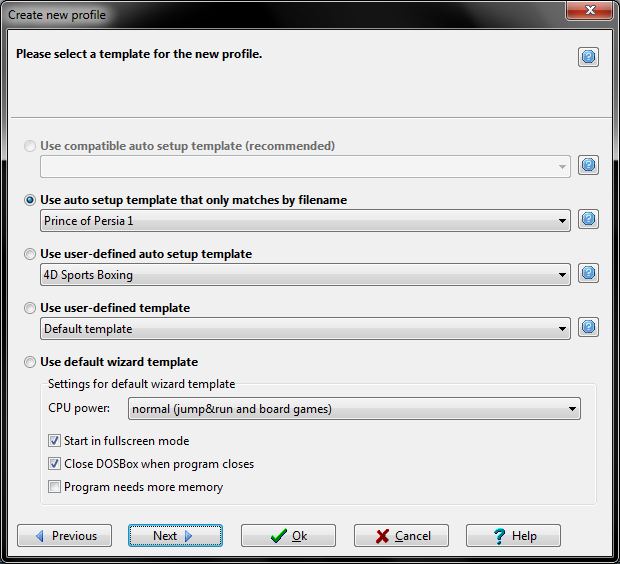The height and width of the screenshot is (564, 620).
Task: Expand the CPU power dropdown
Action: pyautogui.click(x=354, y=408)
